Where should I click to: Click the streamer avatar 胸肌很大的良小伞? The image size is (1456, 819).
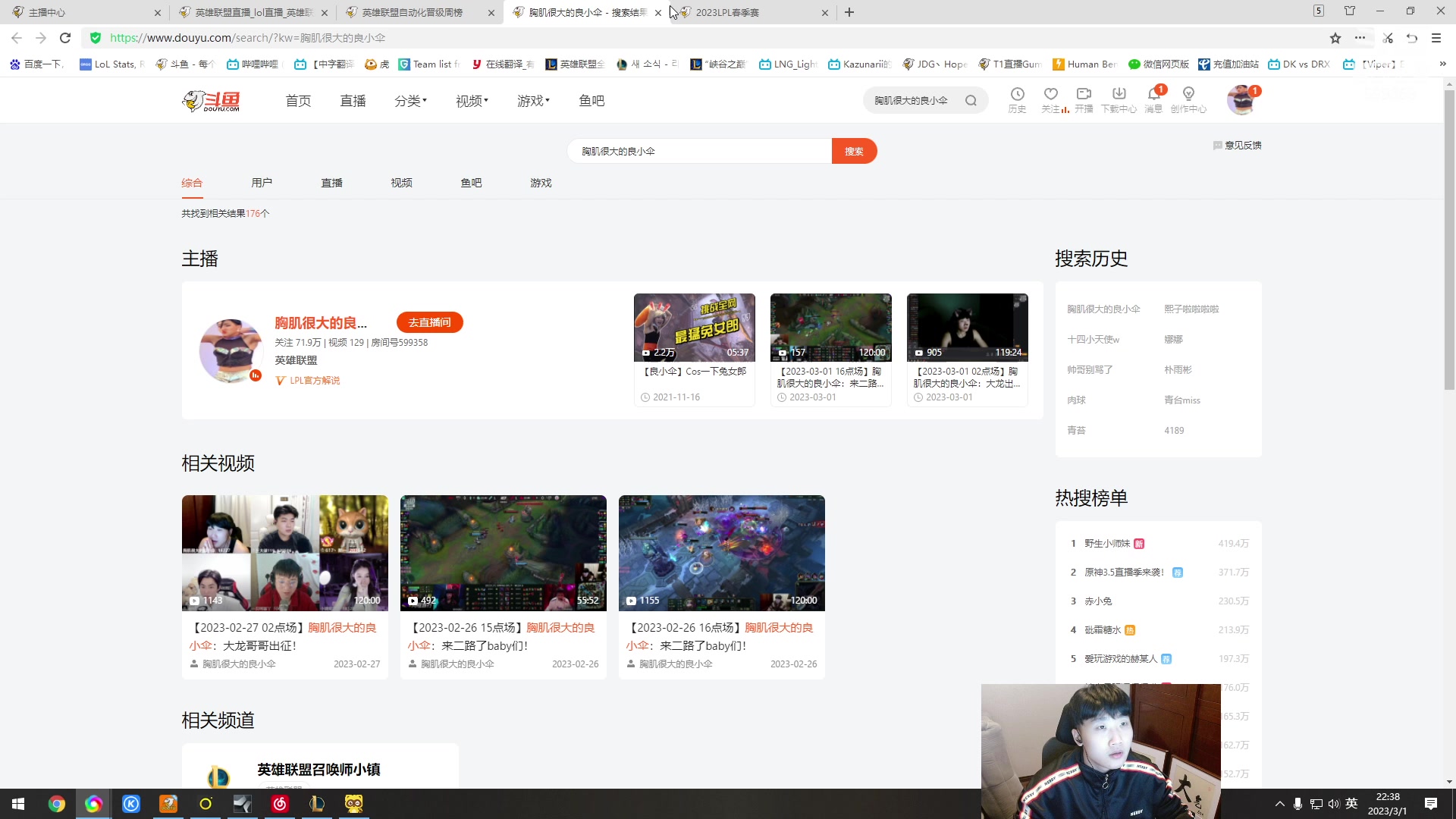point(231,350)
